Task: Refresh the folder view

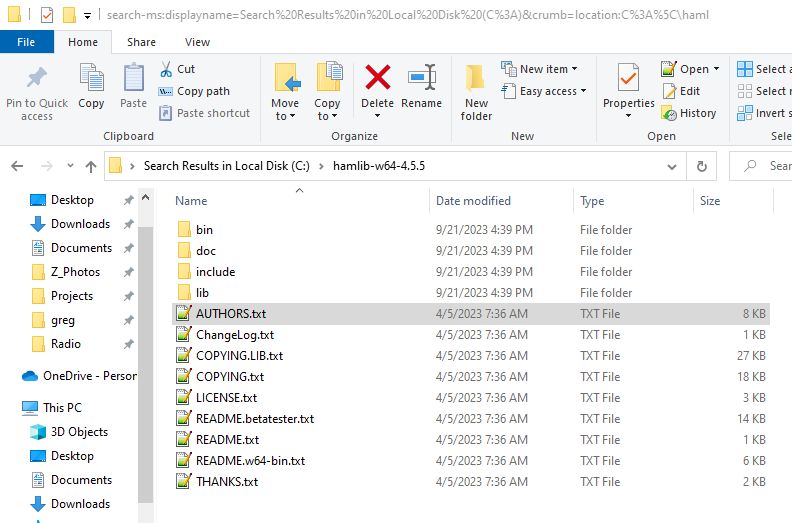Action: [x=702, y=166]
